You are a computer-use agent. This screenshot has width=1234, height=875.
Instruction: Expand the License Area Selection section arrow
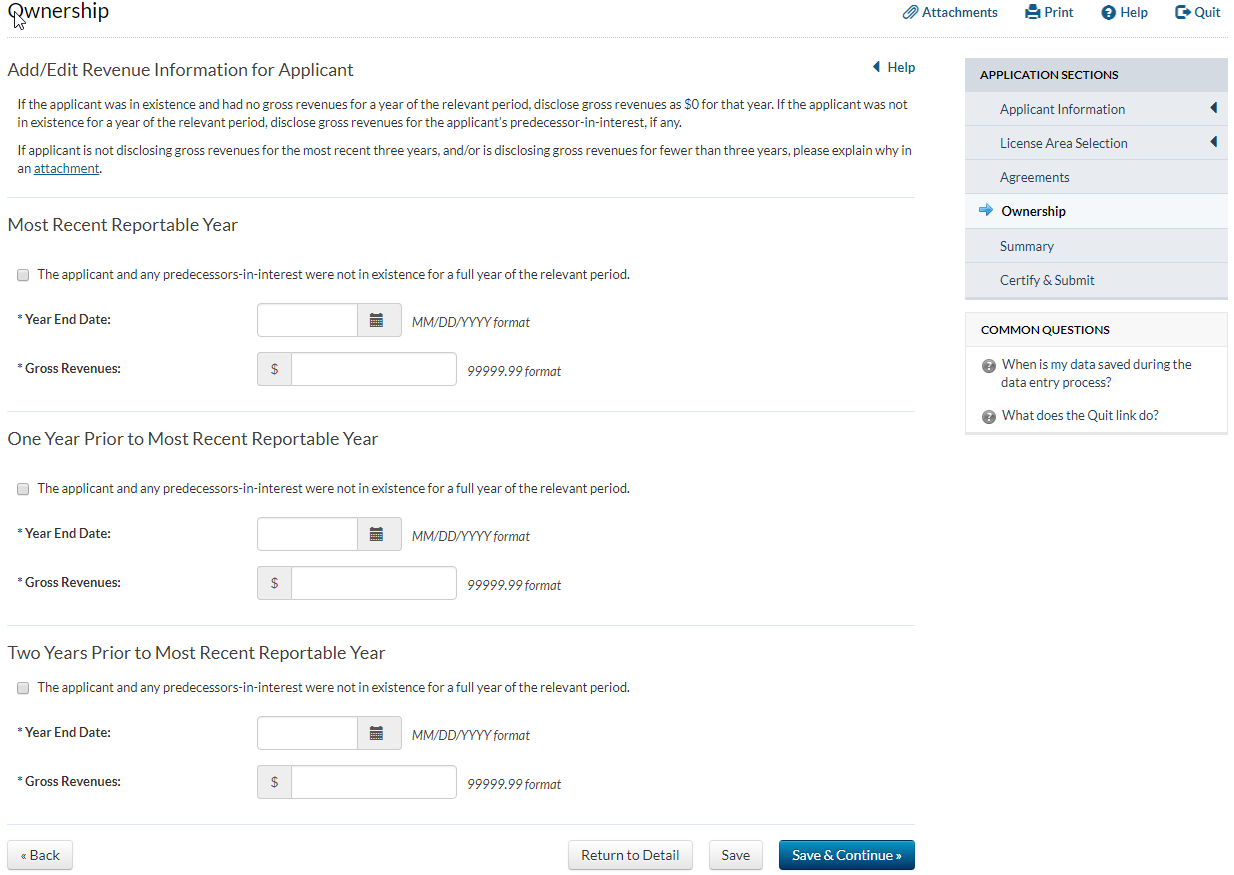pos(1213,142)
